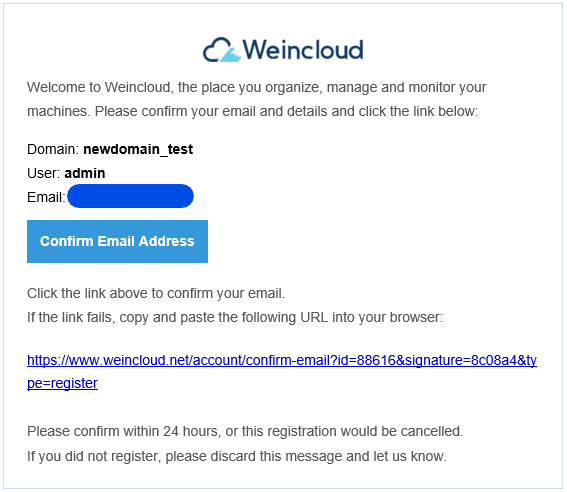Click the Weincloud wordmark text in header
This screenshot has height=492, width=567.
(303, 50)
